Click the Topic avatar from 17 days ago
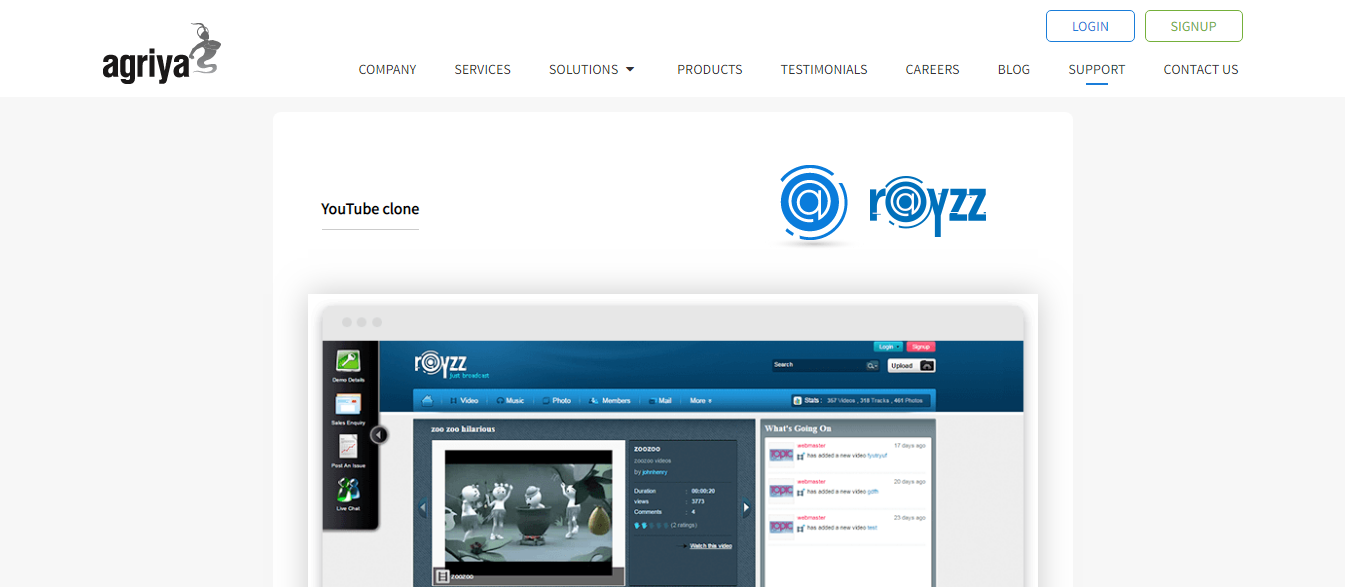1345x587 pixels. [x=781, y=455]
